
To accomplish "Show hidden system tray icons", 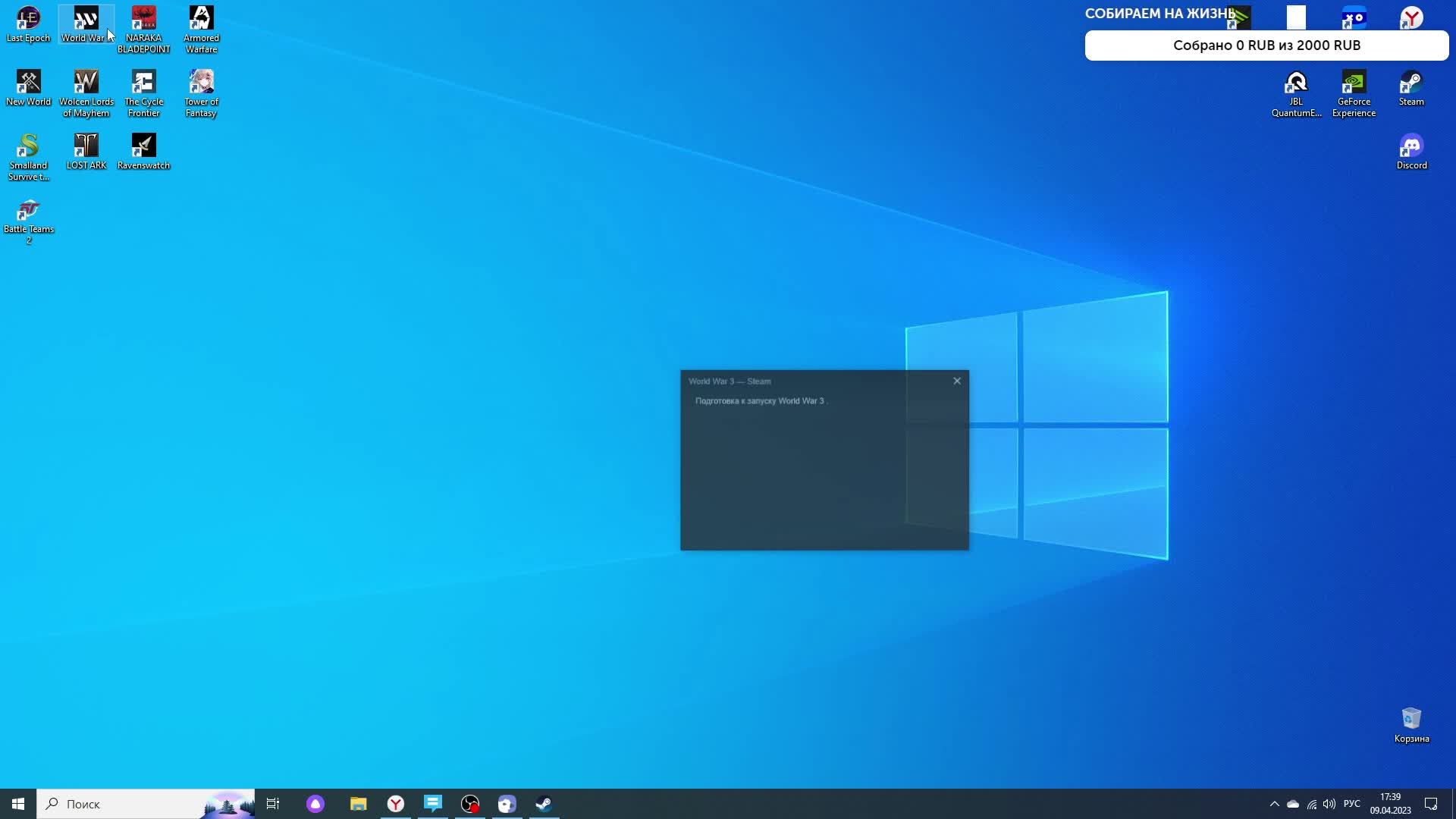I will (x=1274, y=804).
